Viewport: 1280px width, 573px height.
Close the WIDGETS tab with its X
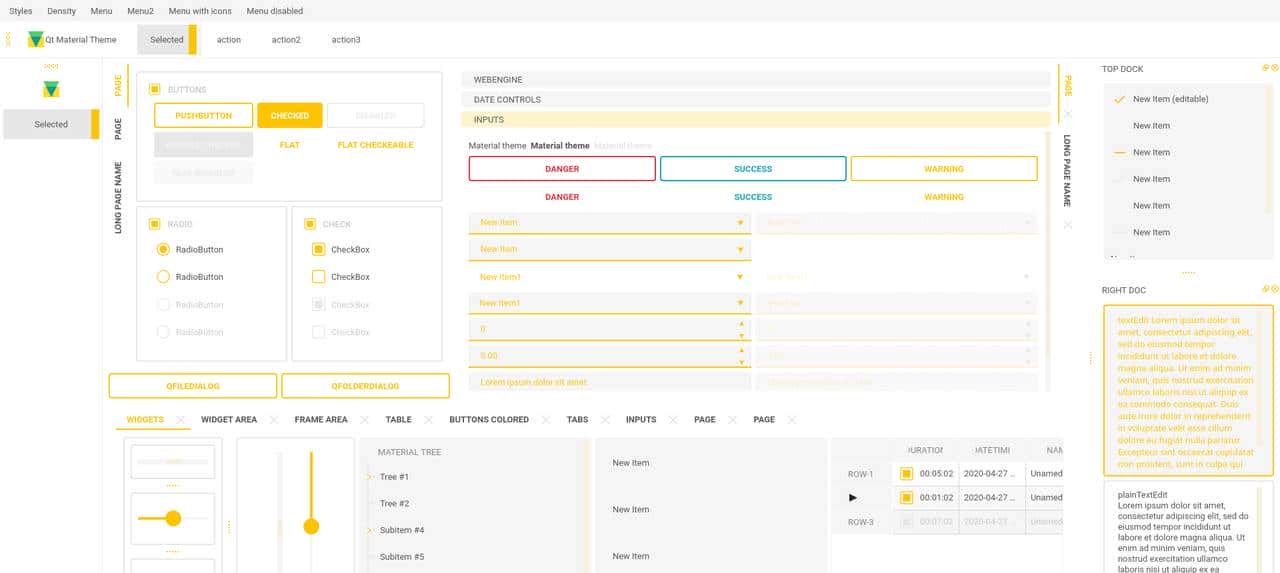click(x=181, y=420)
